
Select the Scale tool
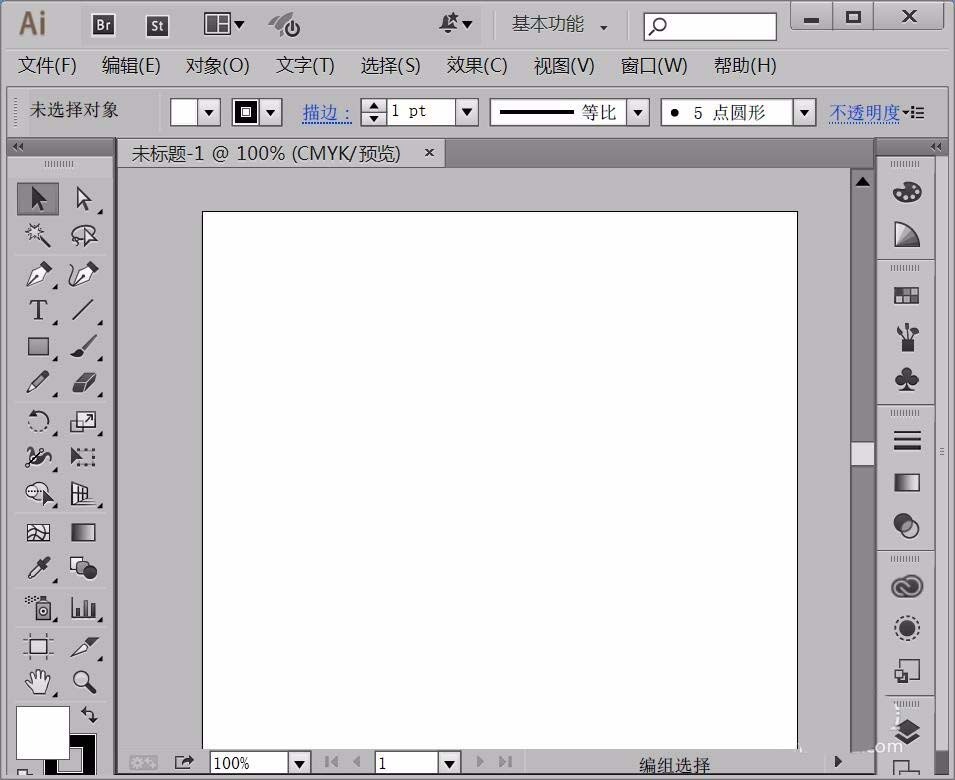click(83, 421)
